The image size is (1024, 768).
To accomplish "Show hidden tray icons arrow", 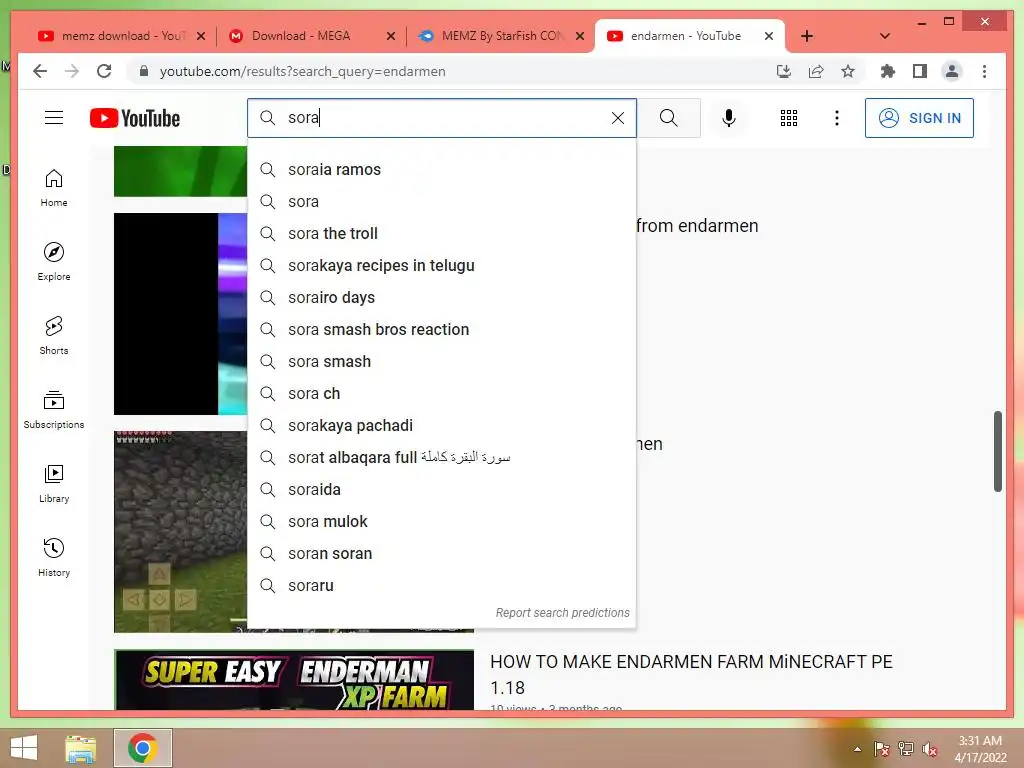I will [x=857, y=749].
